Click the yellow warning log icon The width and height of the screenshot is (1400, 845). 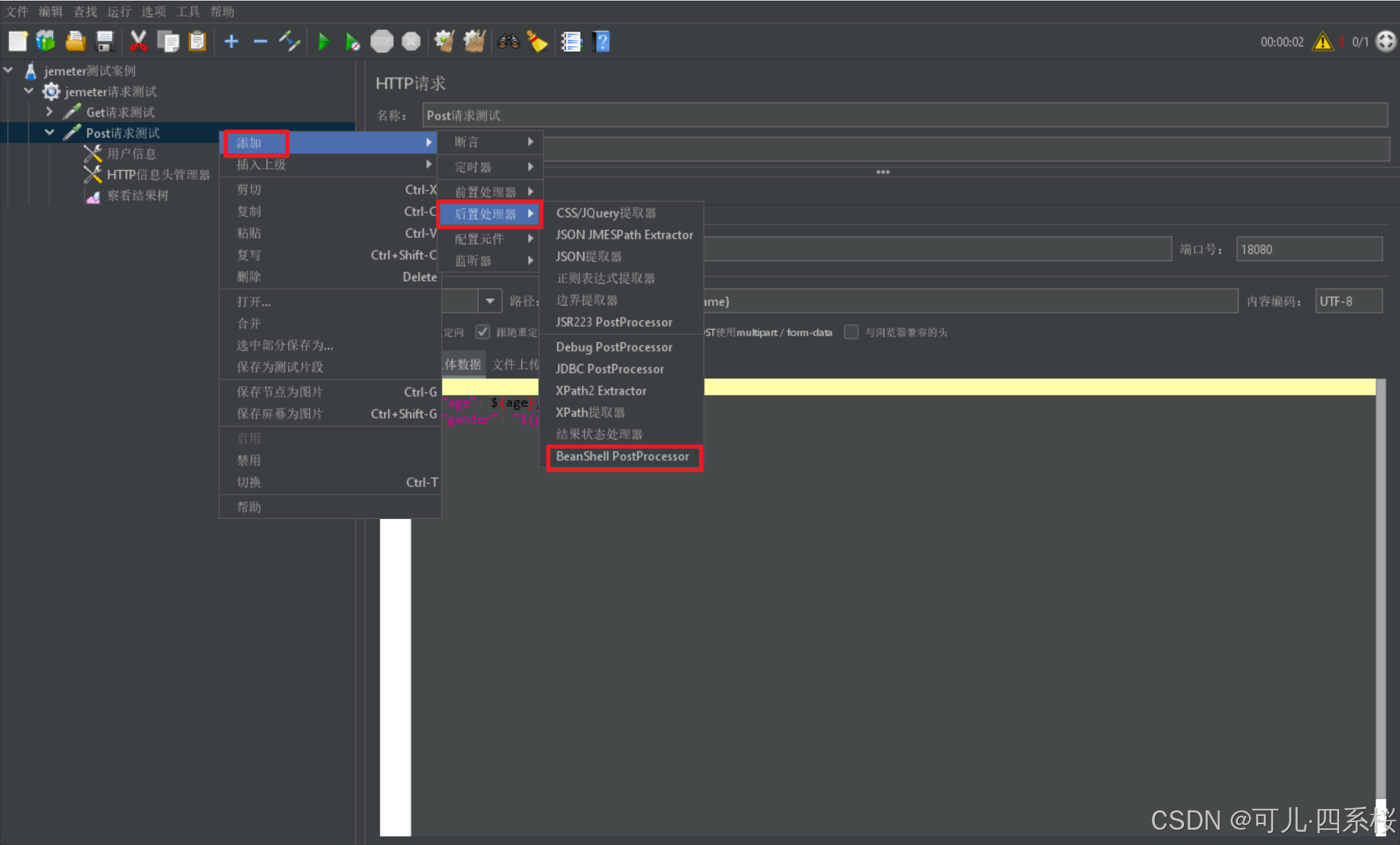tap(1322, 42)
